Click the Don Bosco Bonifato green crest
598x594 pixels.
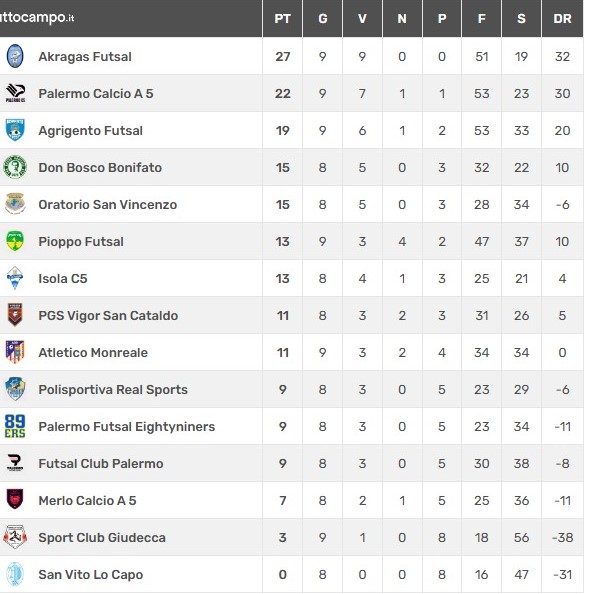(x=15, y=167)
